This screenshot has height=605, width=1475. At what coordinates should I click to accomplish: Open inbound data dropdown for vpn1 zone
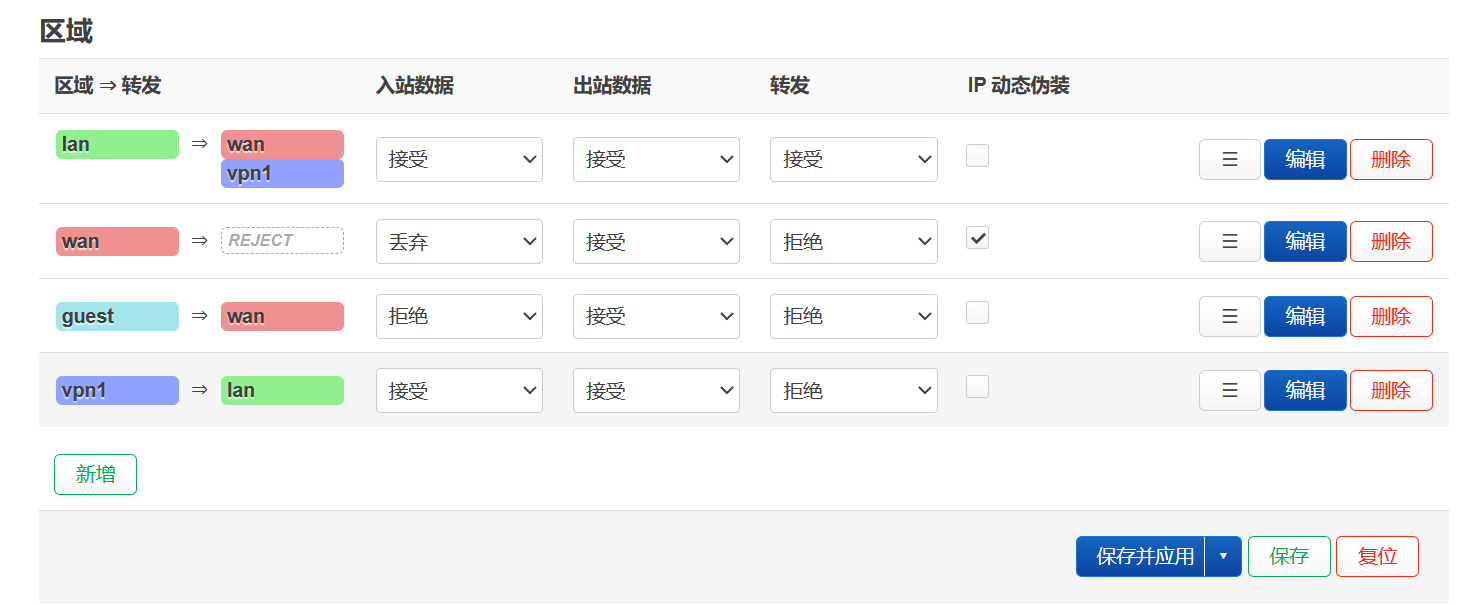click(459, 390)
